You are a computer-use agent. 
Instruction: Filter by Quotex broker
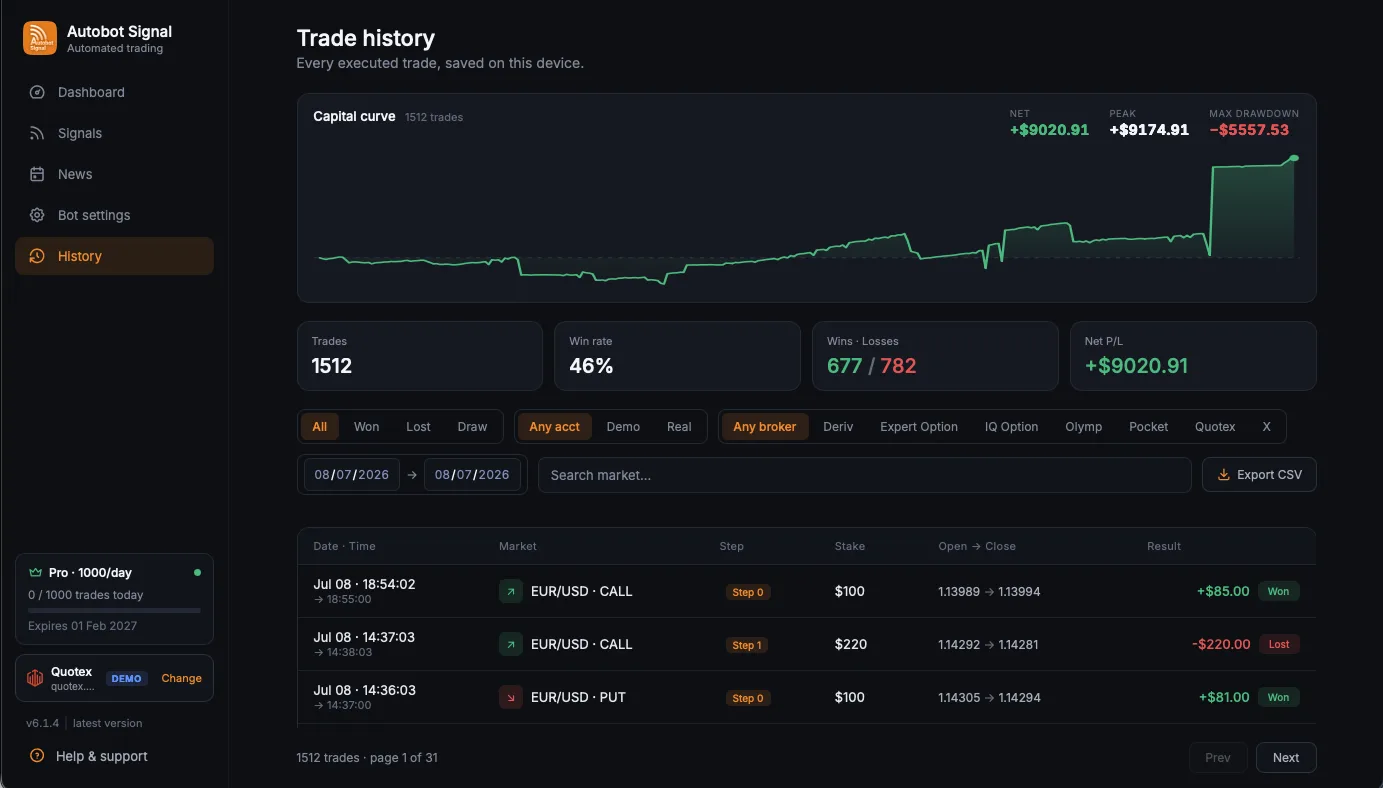click(1215, 426)
